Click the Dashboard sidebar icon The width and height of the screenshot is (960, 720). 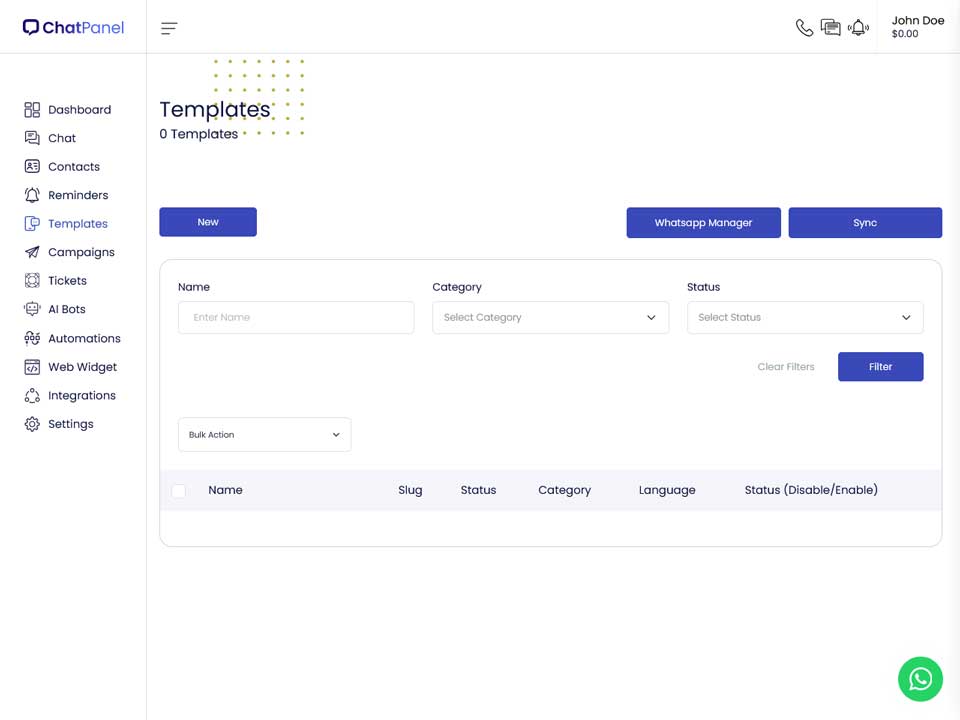point(32,110)
